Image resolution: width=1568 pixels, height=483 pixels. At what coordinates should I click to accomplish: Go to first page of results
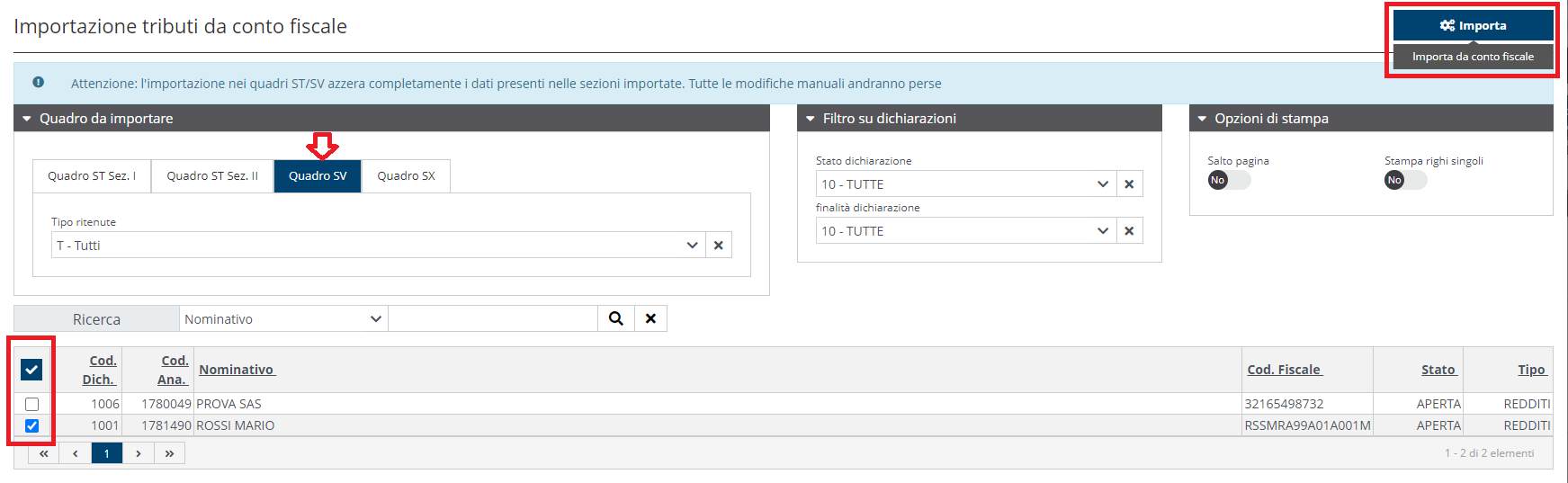click(x=43, y=453)
